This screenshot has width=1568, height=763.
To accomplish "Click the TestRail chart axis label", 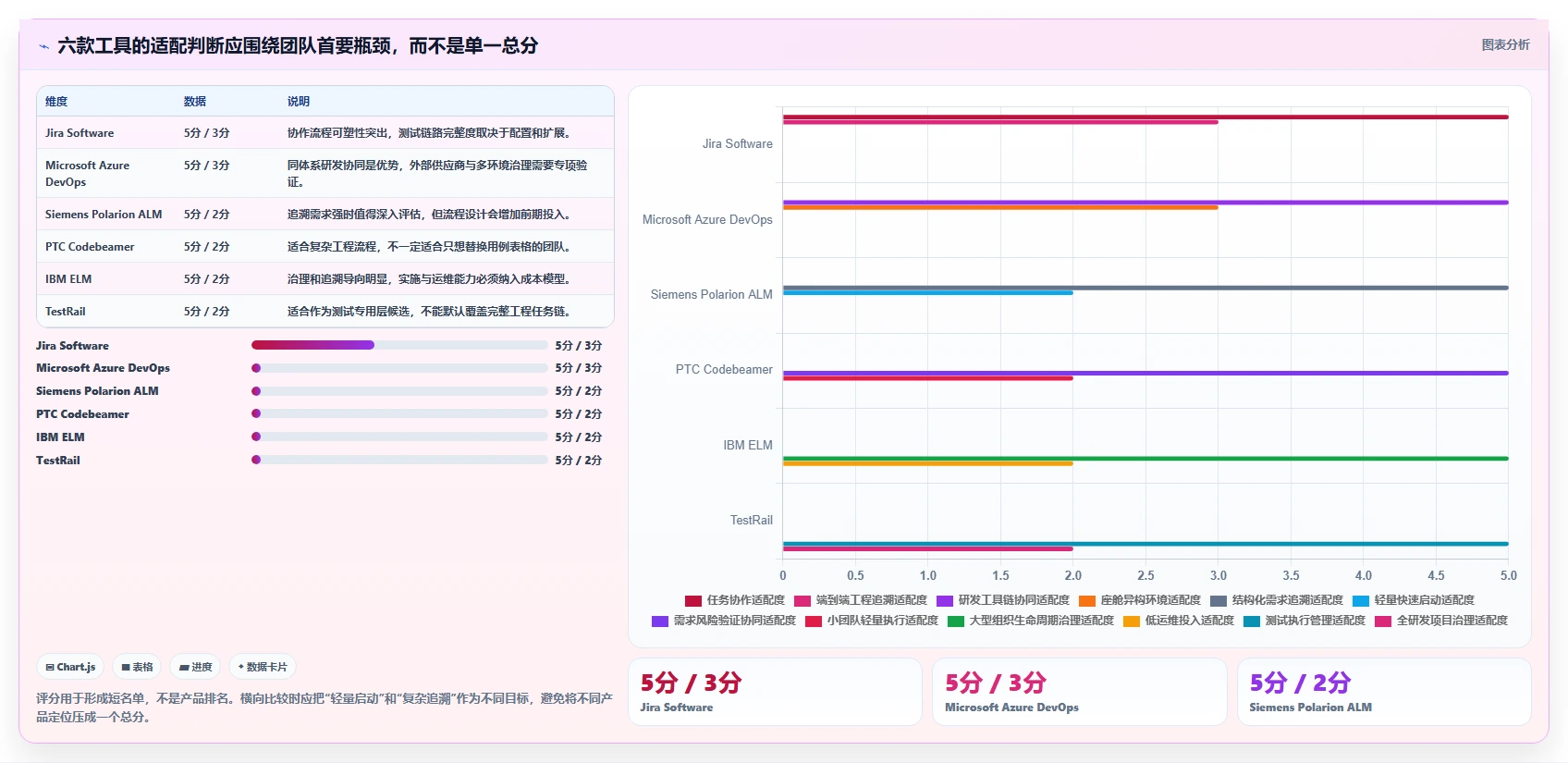I will [x=751, y=521].
